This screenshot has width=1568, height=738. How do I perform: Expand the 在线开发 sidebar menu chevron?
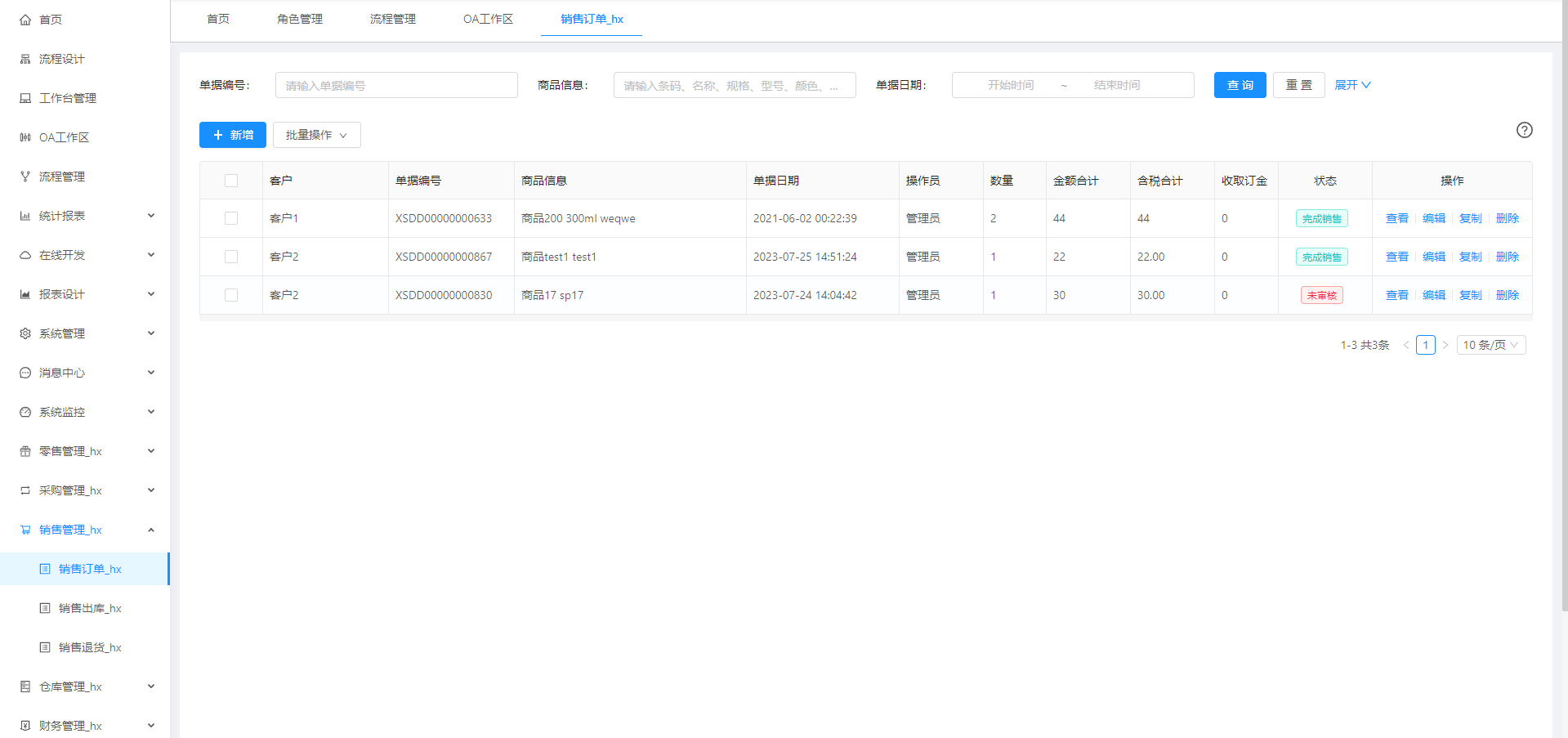[151, 255]
